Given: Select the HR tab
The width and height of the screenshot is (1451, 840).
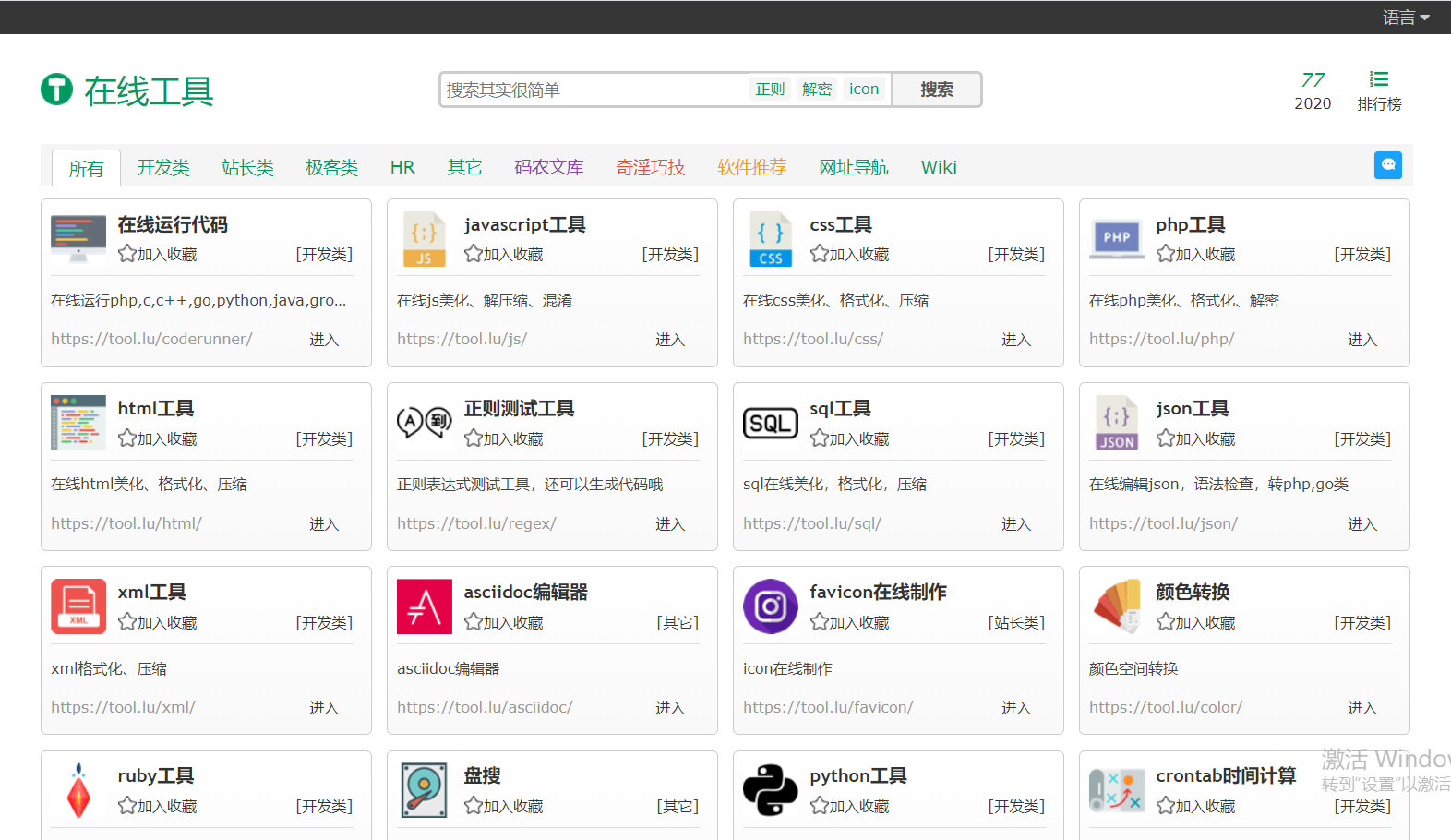Looking at the screenshot, I should point(402,167).
